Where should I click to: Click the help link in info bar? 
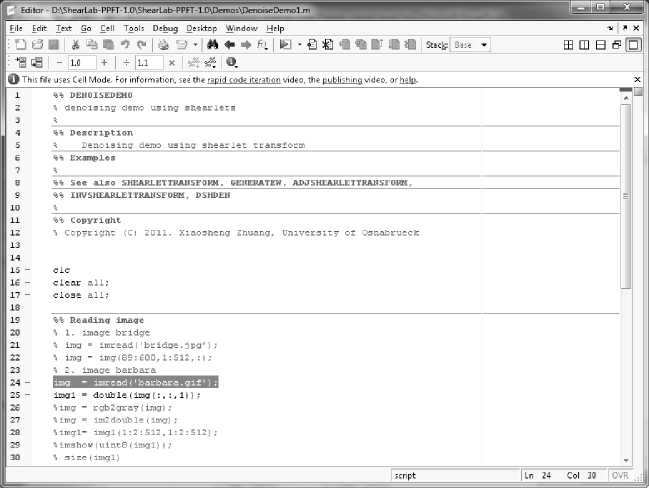tap(408, 79)
